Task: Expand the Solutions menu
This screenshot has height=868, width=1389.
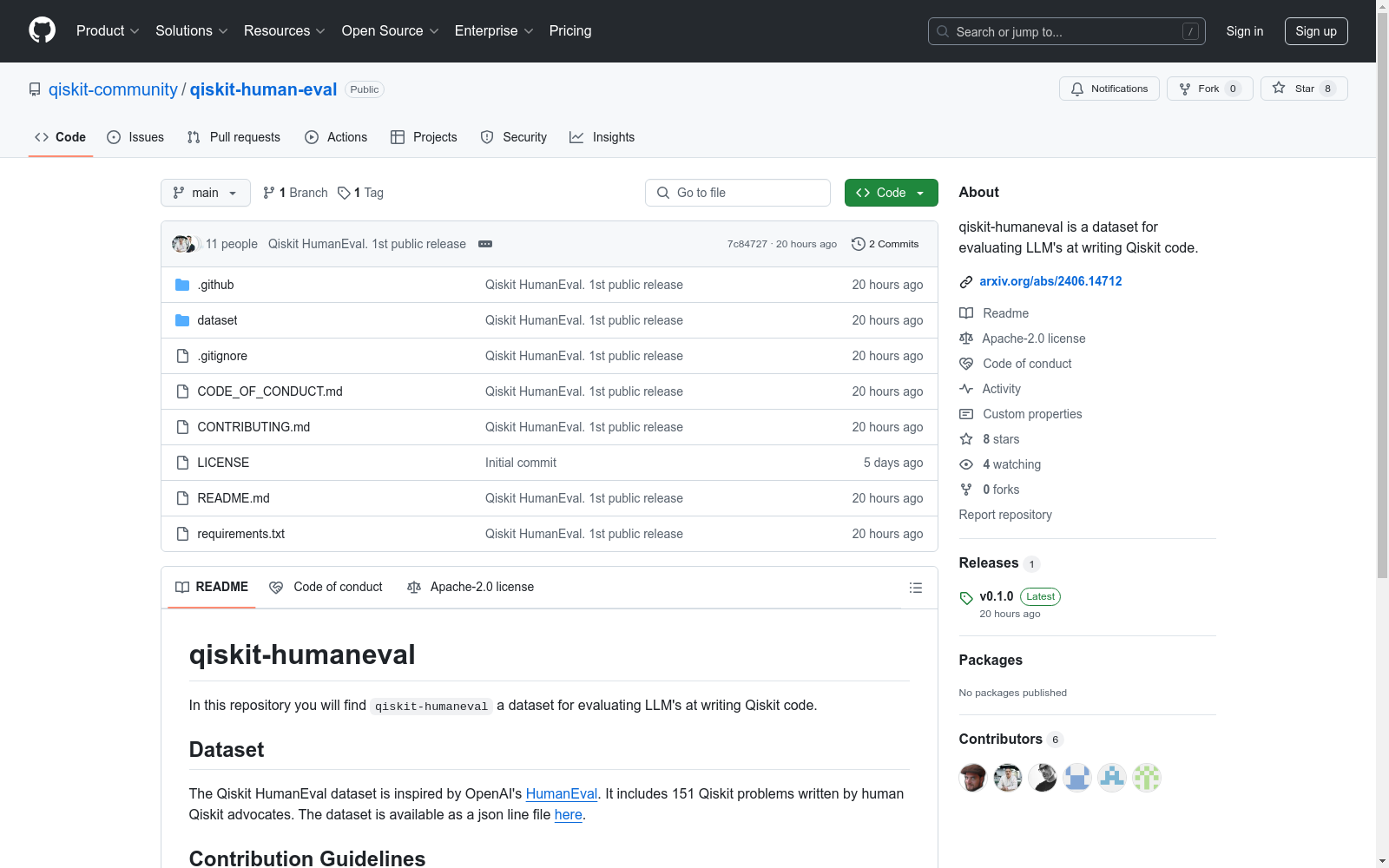Action: [x=192, y=31]
